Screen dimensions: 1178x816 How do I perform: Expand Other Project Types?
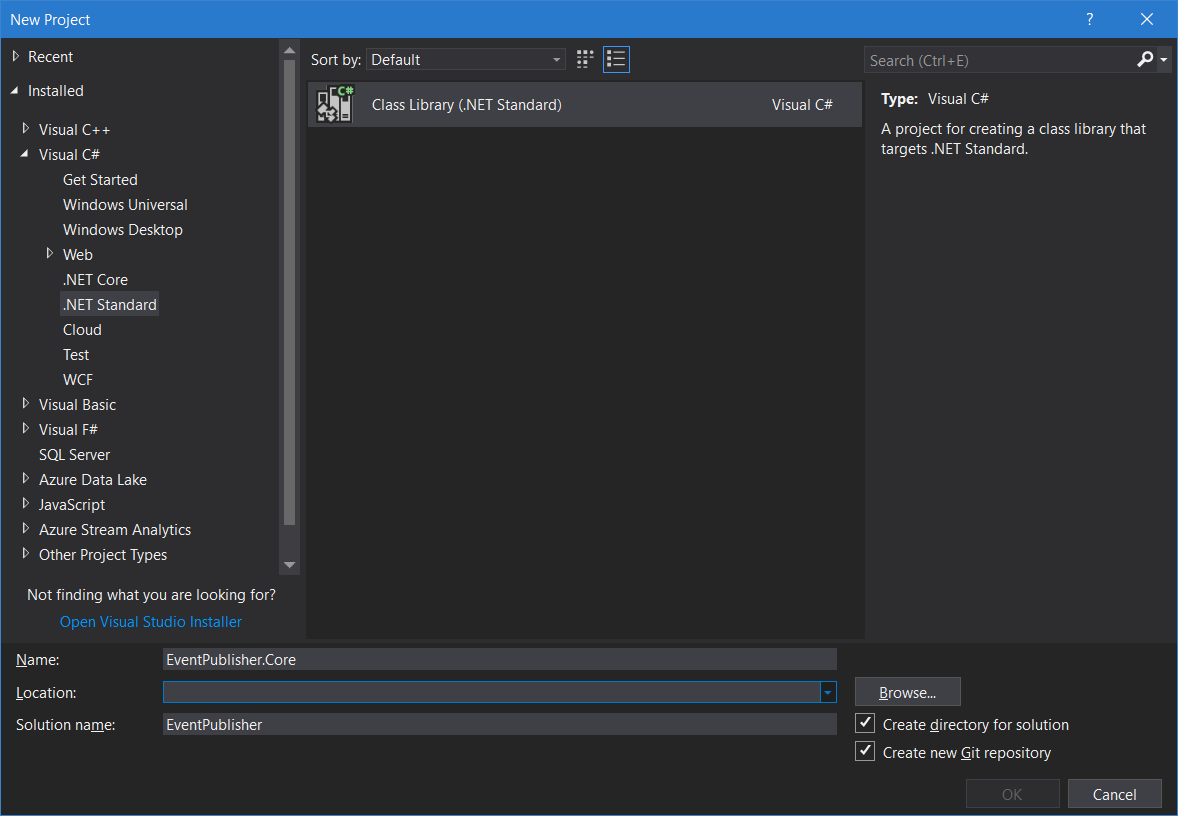tap(25, 554)
